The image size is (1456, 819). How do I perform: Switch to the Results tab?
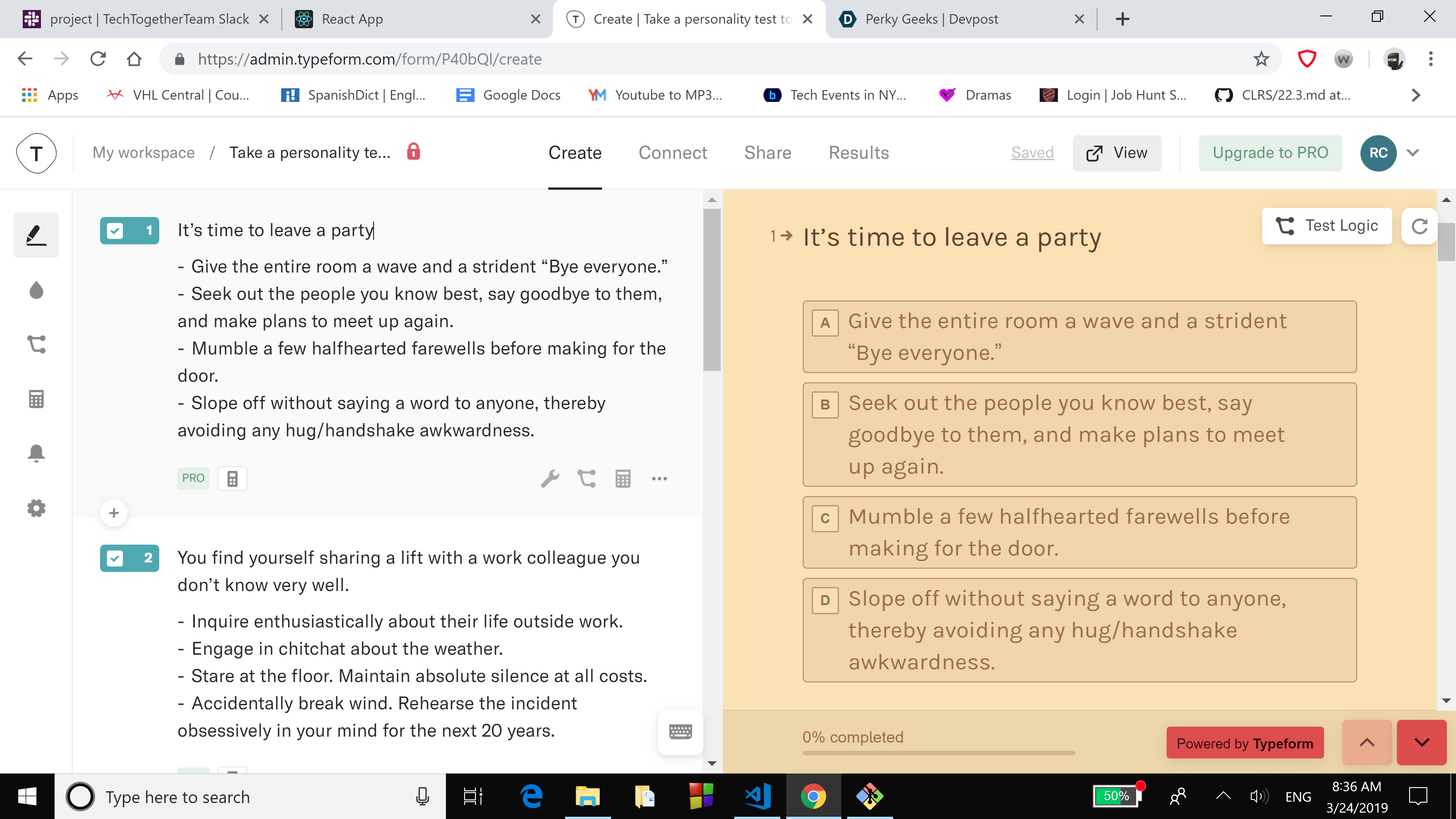click(859, 152)
